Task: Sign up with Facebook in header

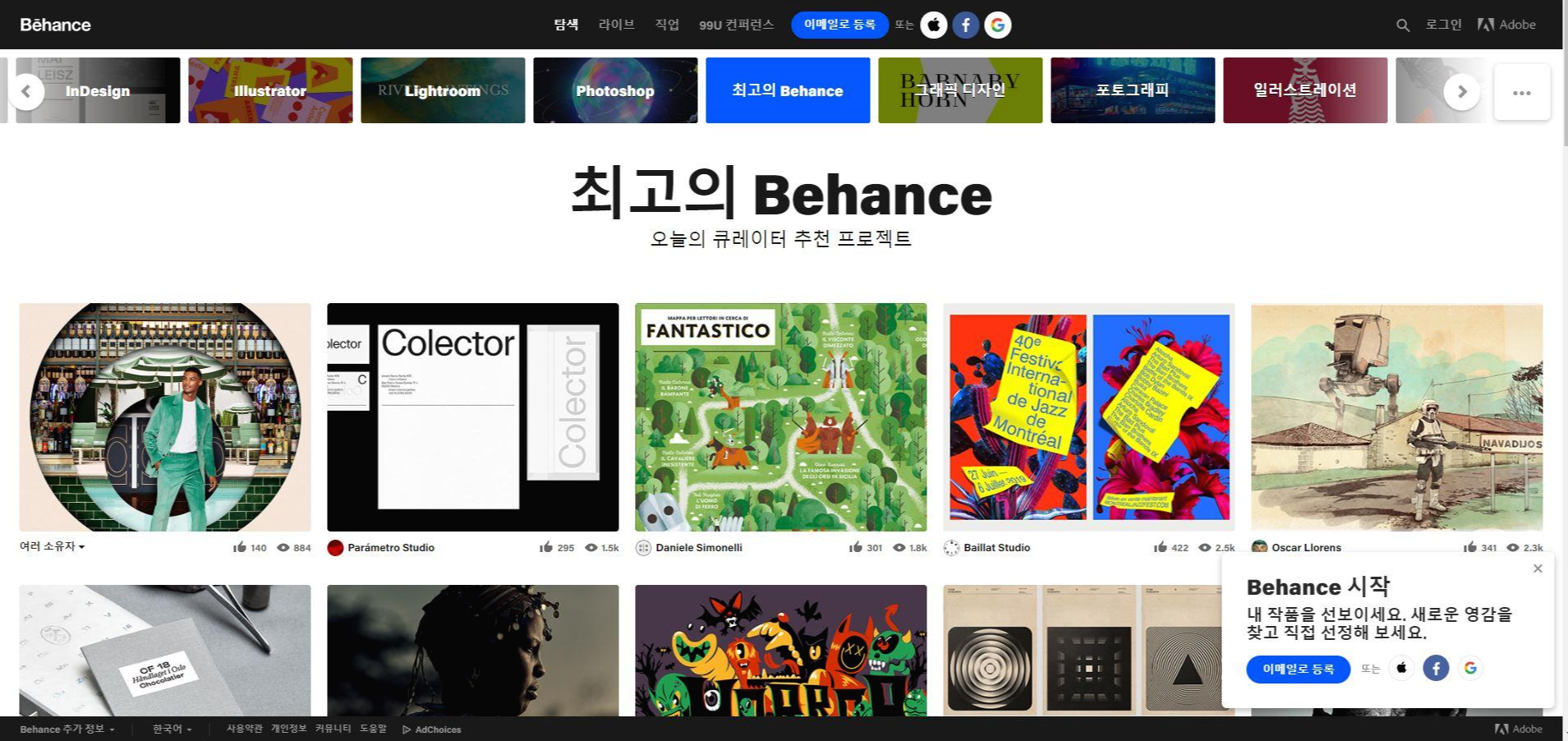Action: pyautogui.click(x=966, y=25)
